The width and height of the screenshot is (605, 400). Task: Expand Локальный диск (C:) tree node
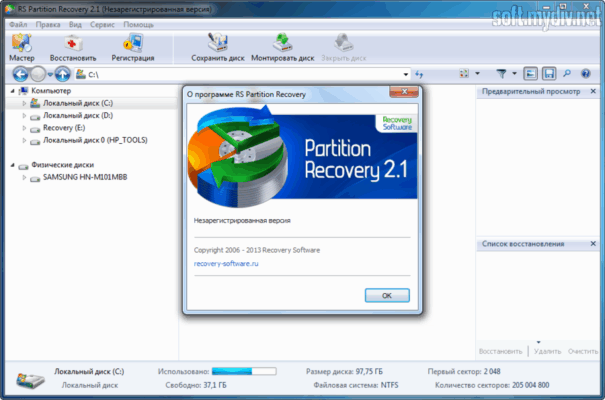point(24,103)
